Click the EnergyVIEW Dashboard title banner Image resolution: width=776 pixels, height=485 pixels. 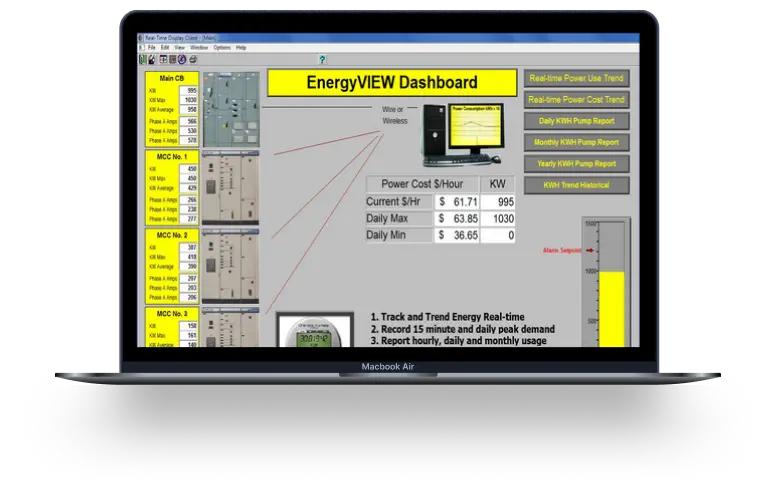point(392,83)
